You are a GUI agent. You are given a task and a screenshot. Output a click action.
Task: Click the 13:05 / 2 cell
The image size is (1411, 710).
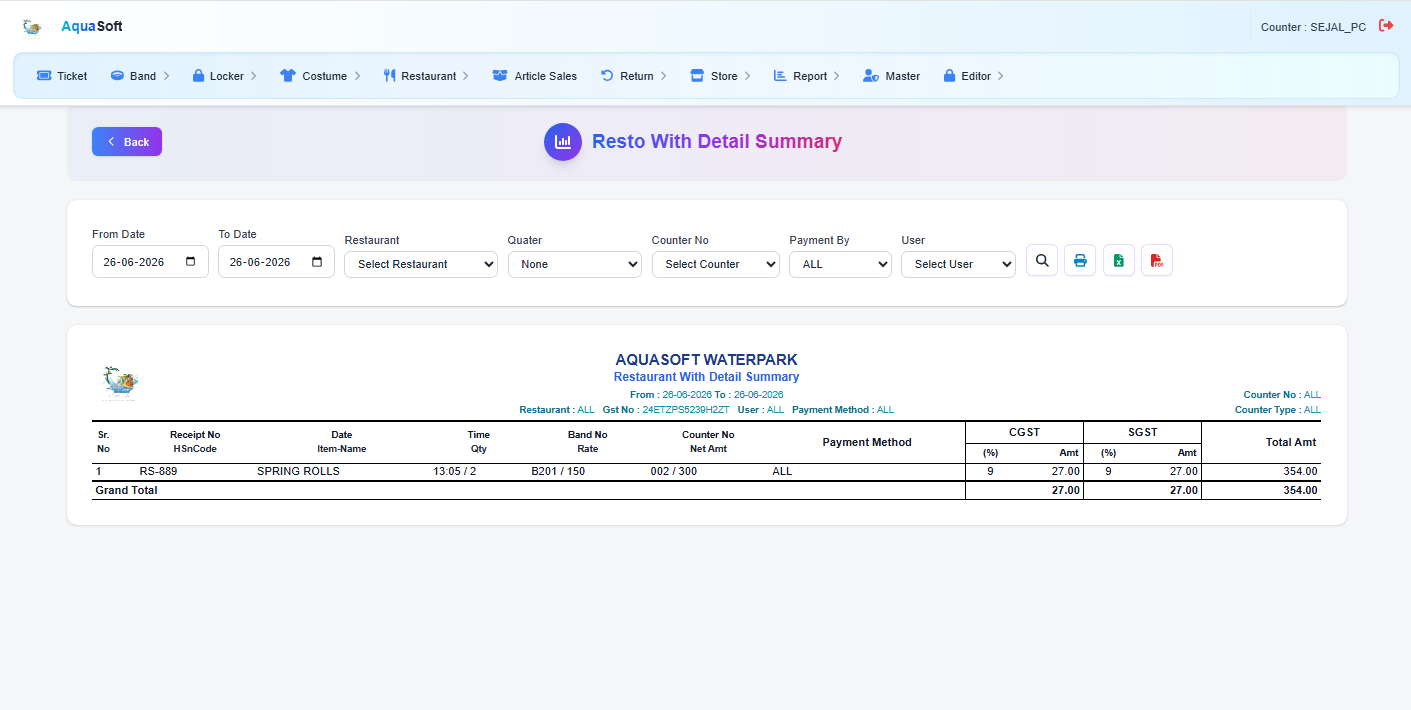tap(454, 471)
